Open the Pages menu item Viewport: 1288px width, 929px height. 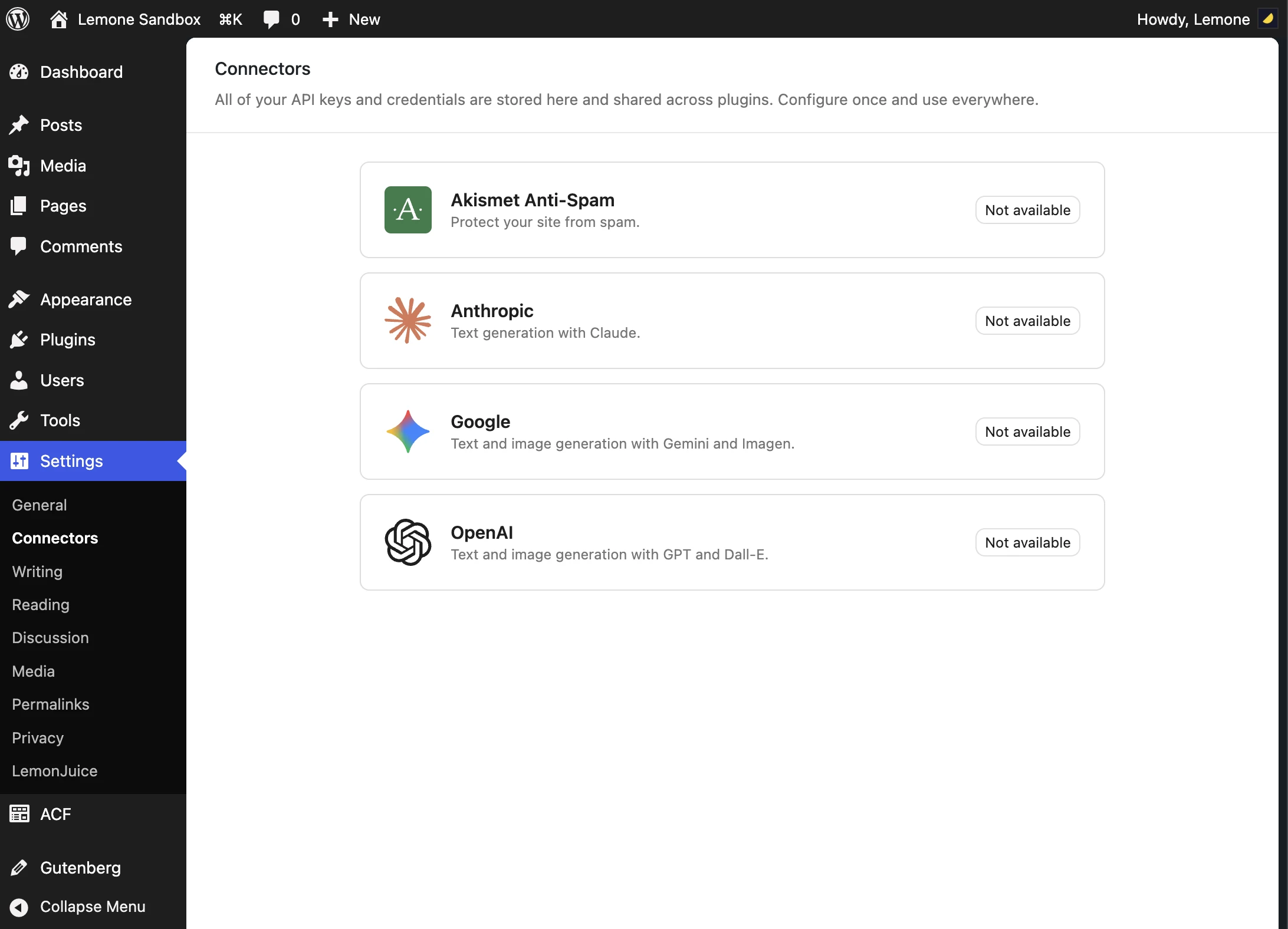[93, 206]
